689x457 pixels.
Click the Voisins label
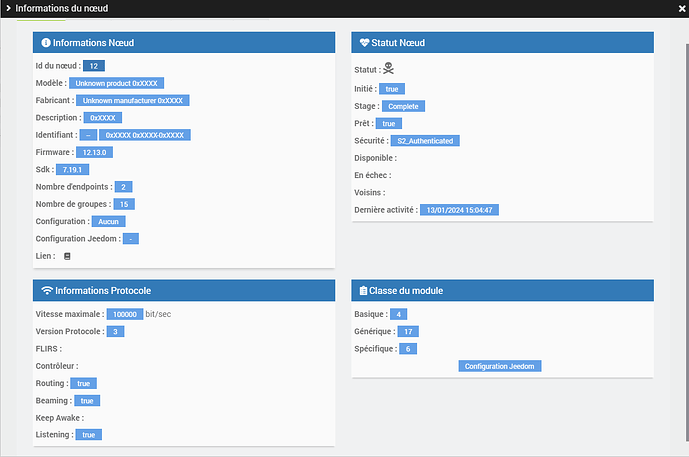370,192
